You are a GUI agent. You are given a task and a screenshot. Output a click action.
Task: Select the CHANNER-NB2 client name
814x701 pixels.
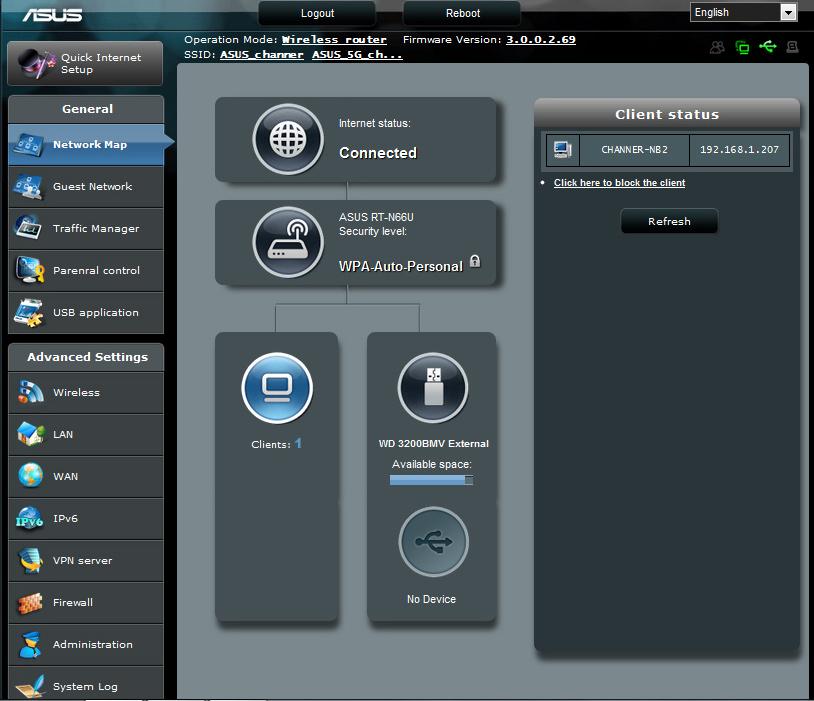click(x=634, y=150)
